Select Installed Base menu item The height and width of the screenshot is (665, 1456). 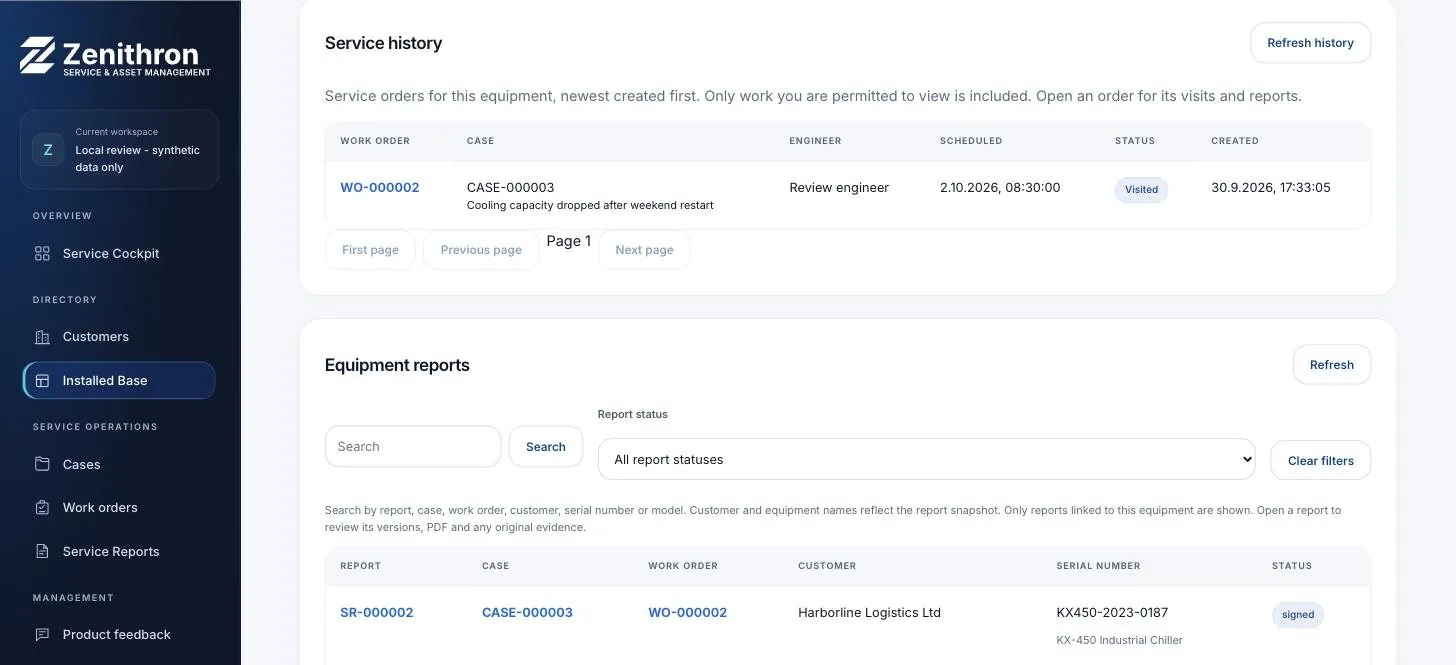point(119,381)
